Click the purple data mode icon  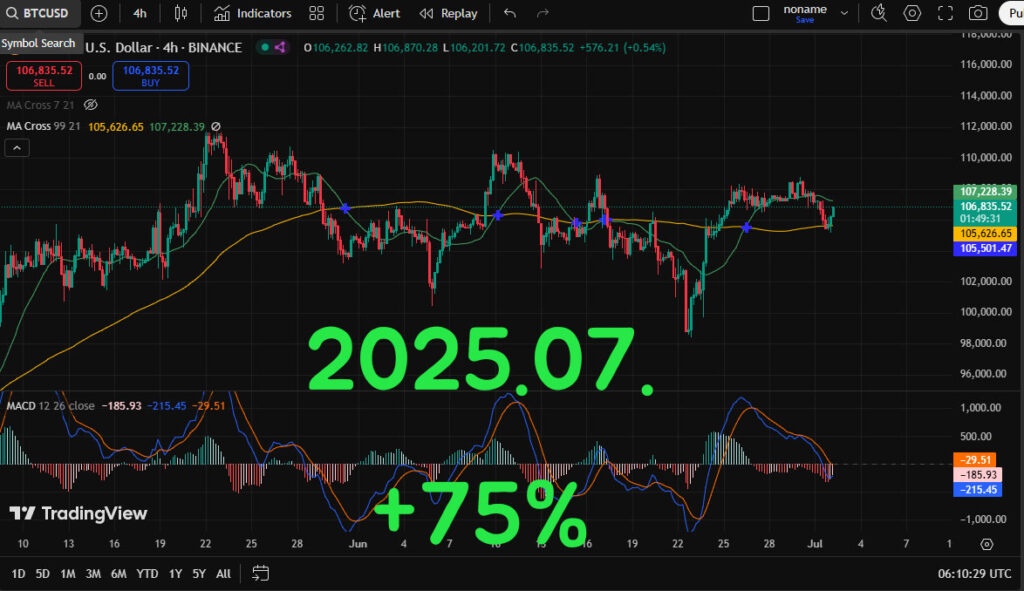(280, 47)
